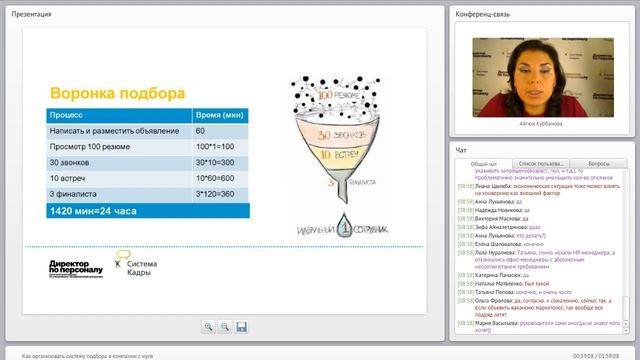Click presenter name Айгюн Курбанова
The width and height of the screenshot is (640, 360).
pyautogui.click(x=541, y=124)
